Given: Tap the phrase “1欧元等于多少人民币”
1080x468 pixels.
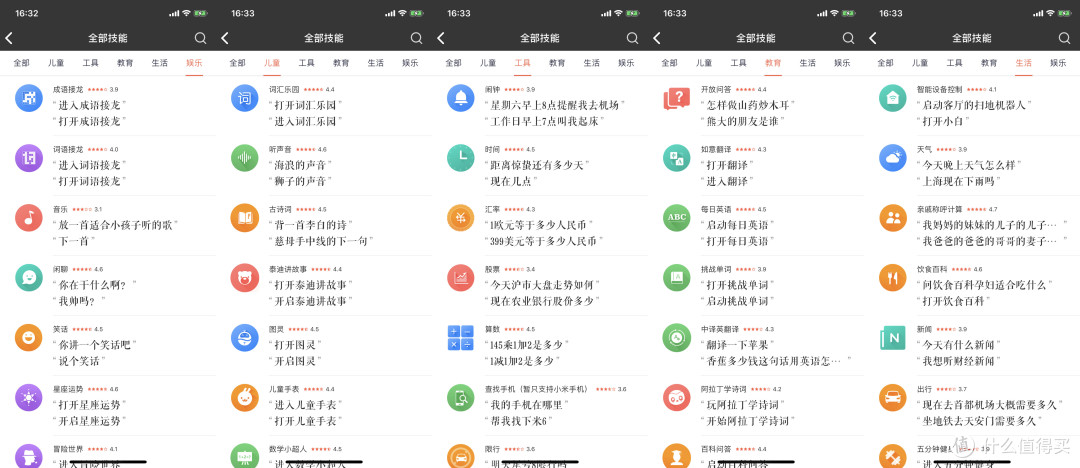Looking at the screenshot, I should pos(539,225).
